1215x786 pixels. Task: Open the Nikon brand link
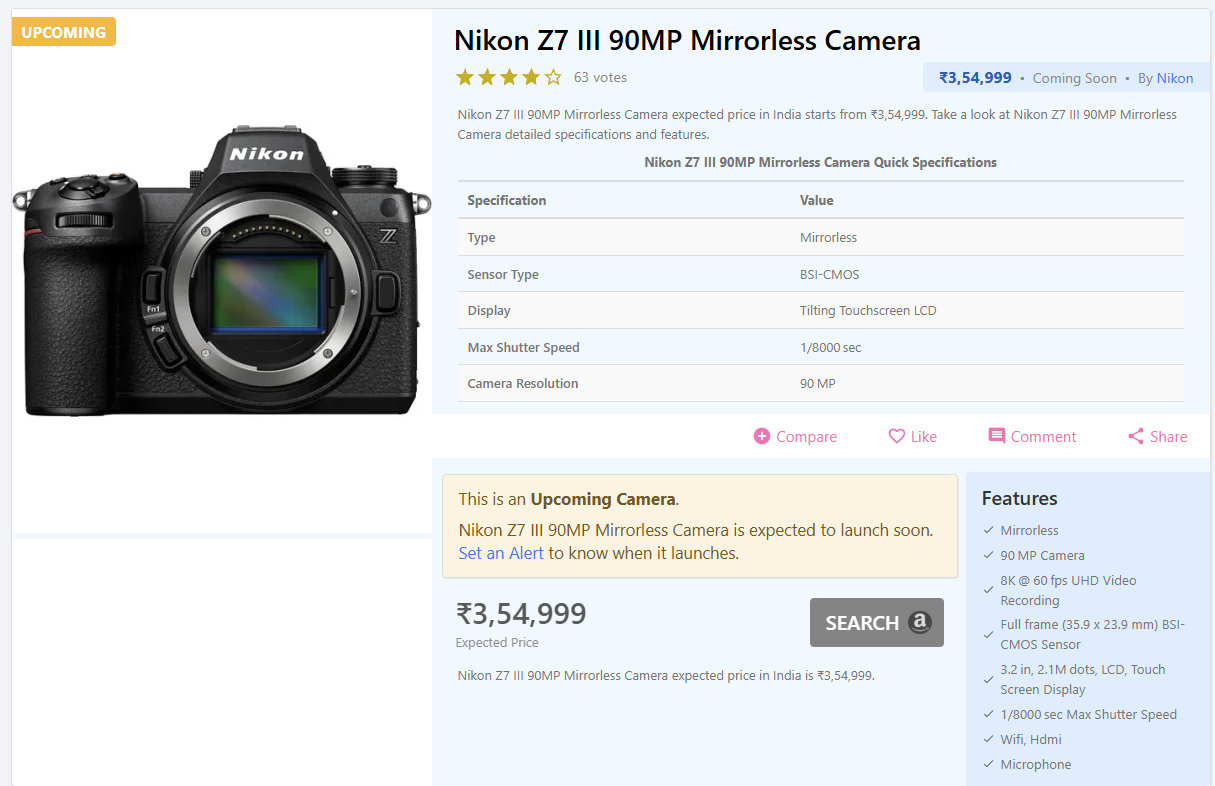(1175, 78)
